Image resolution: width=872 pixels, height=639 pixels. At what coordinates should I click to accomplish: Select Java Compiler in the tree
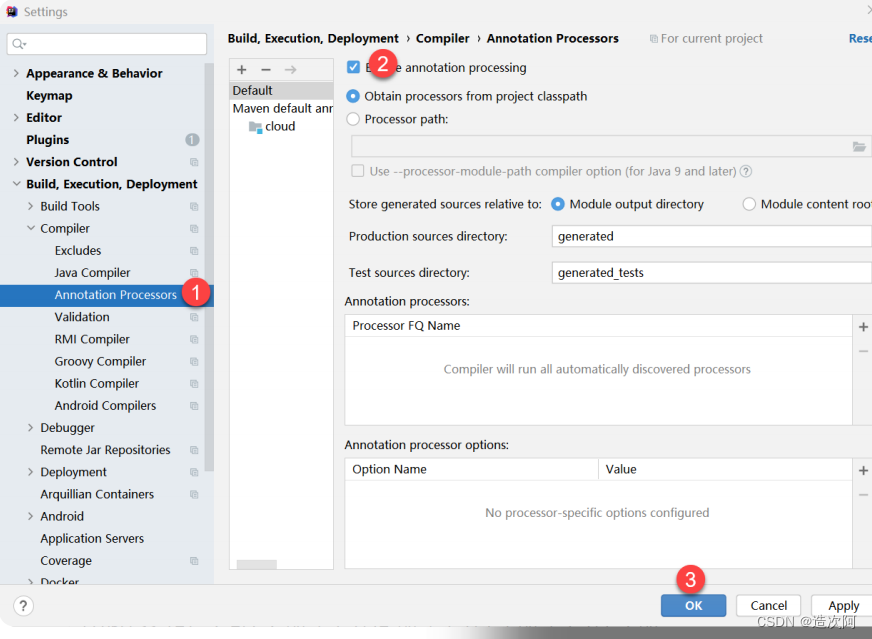coord(92,273)
